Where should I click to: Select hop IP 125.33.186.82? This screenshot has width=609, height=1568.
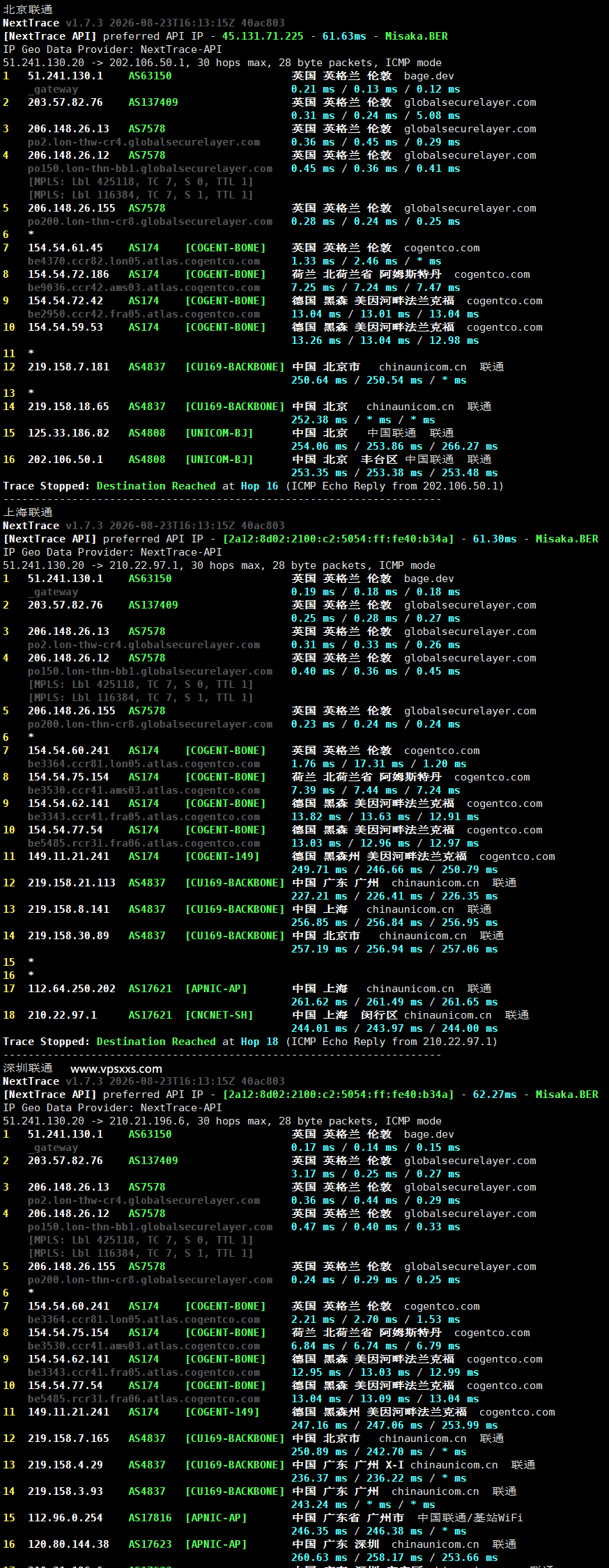(68, 433)
